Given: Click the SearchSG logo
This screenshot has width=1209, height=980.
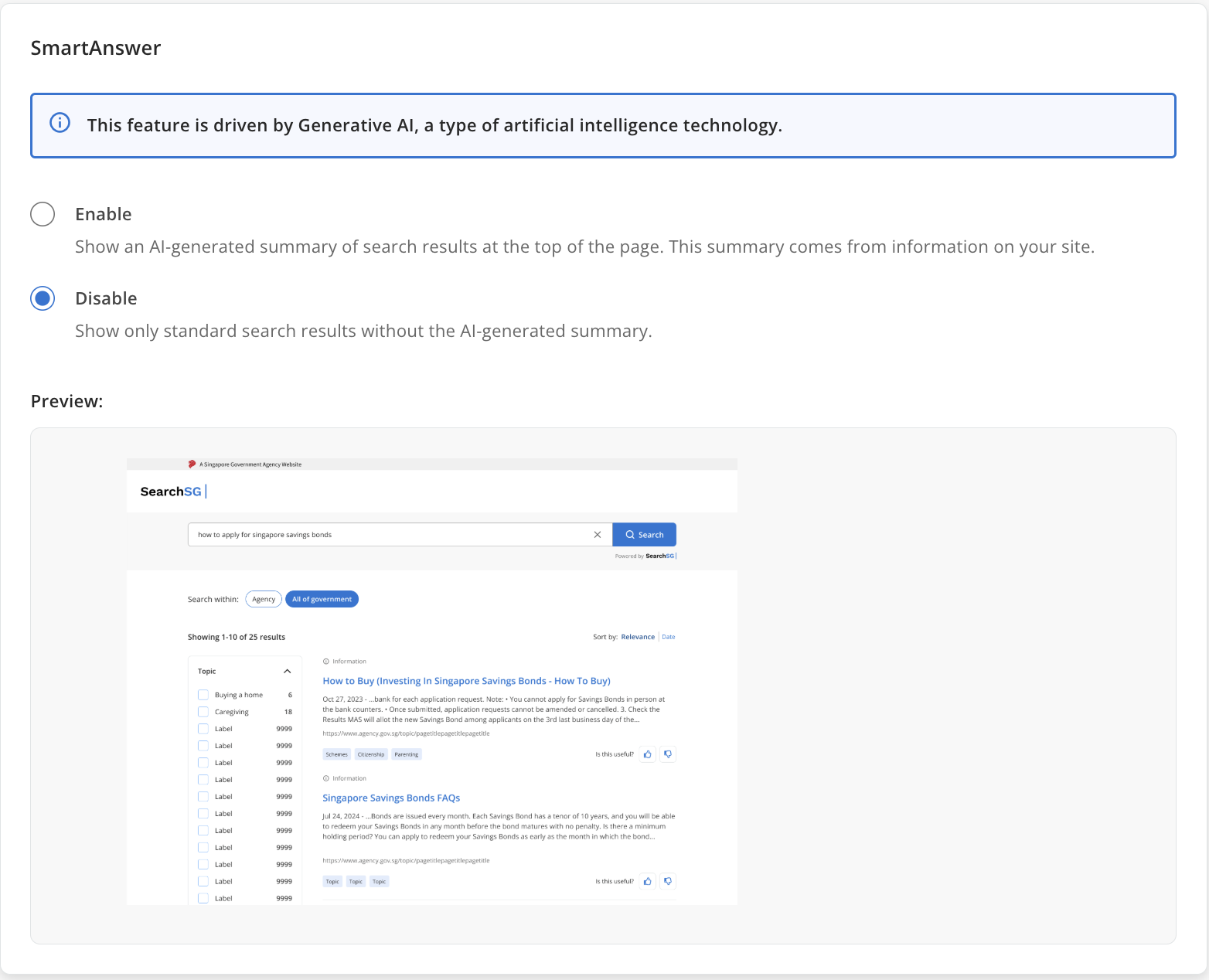Looking at the screenshot, I should pos(170,491).
